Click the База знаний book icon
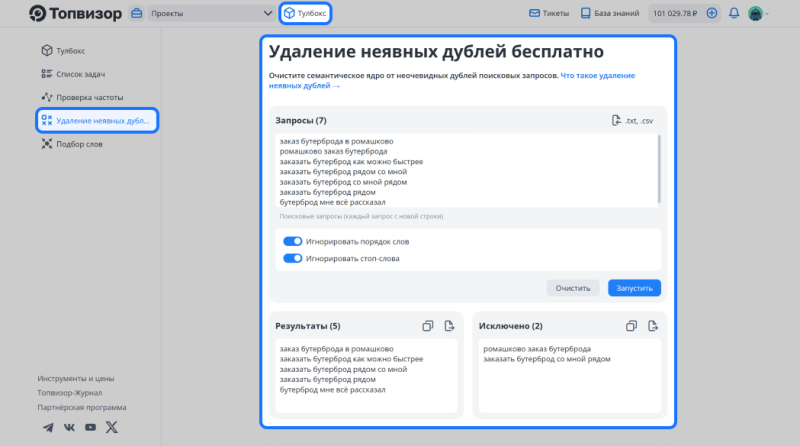The width and height of the screenshot is (800, 446). tap(586, 13)
